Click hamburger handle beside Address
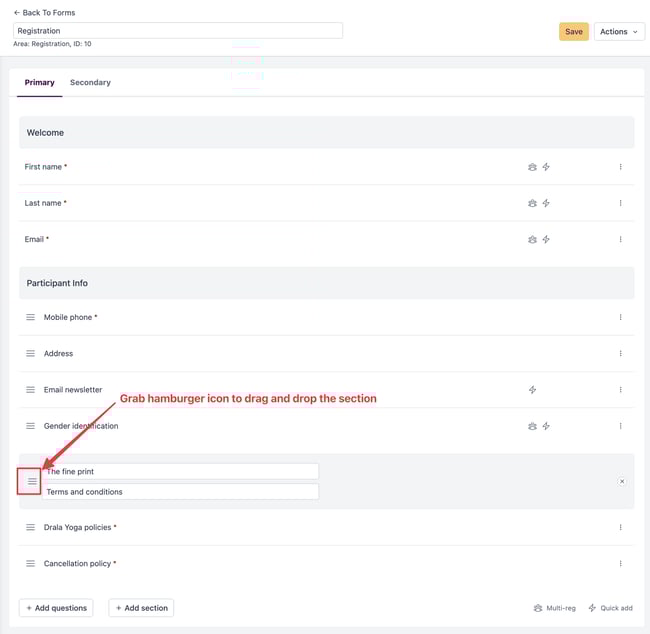 click(x=30, y=354)
